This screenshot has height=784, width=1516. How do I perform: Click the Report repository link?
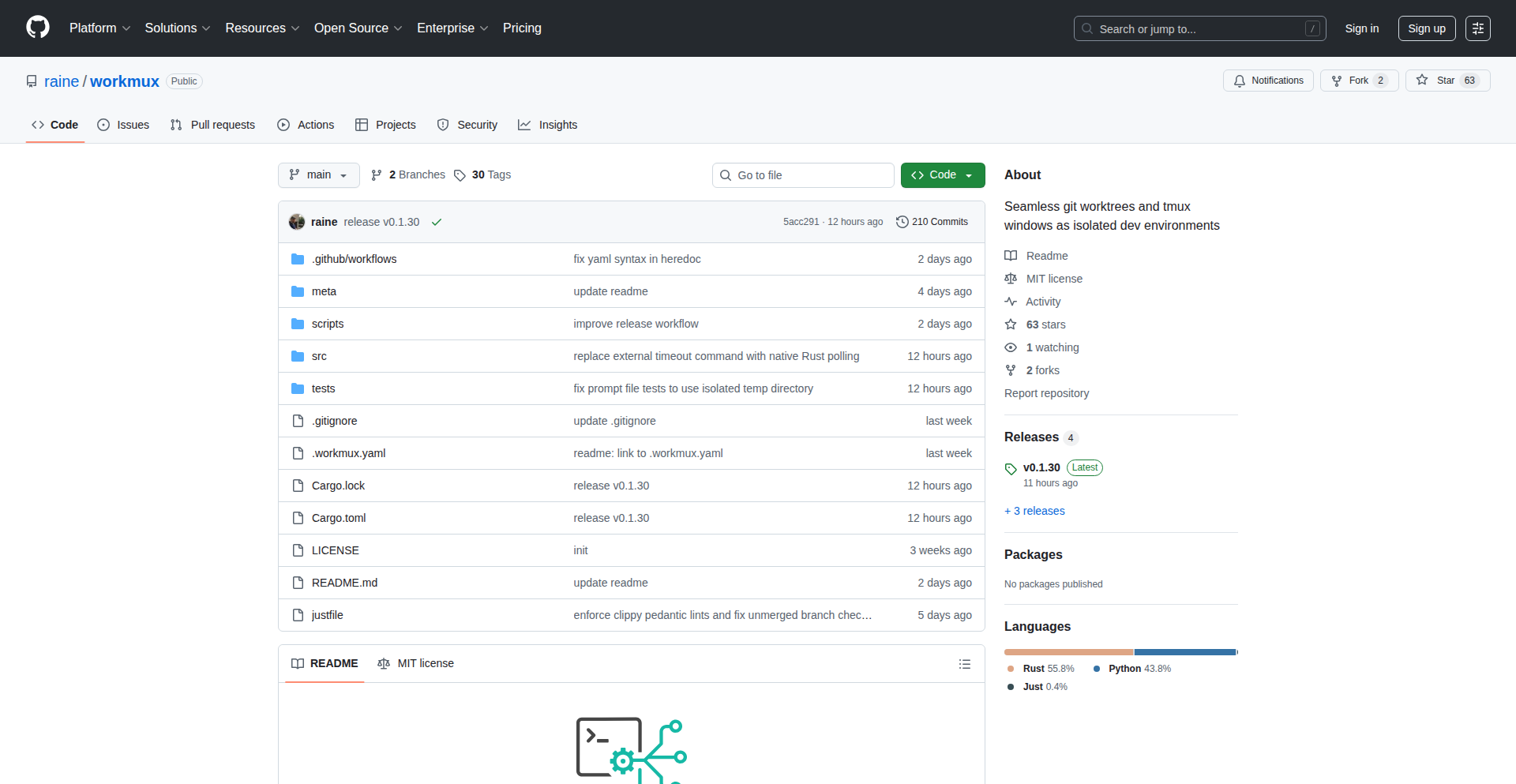[1046, 392]
